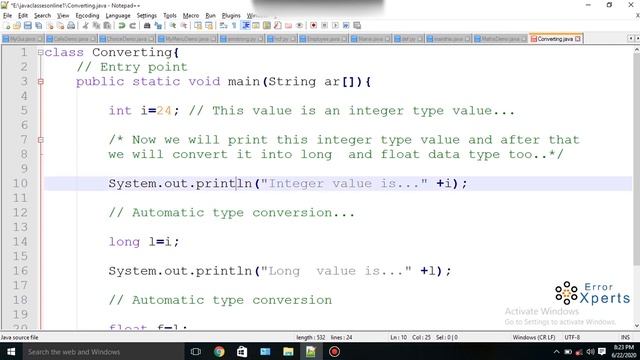Image resolution: width=640 pixels, height=360 pixels.
Task: Click the Close document toolbar icon
Action: click(x=50, y=25)
